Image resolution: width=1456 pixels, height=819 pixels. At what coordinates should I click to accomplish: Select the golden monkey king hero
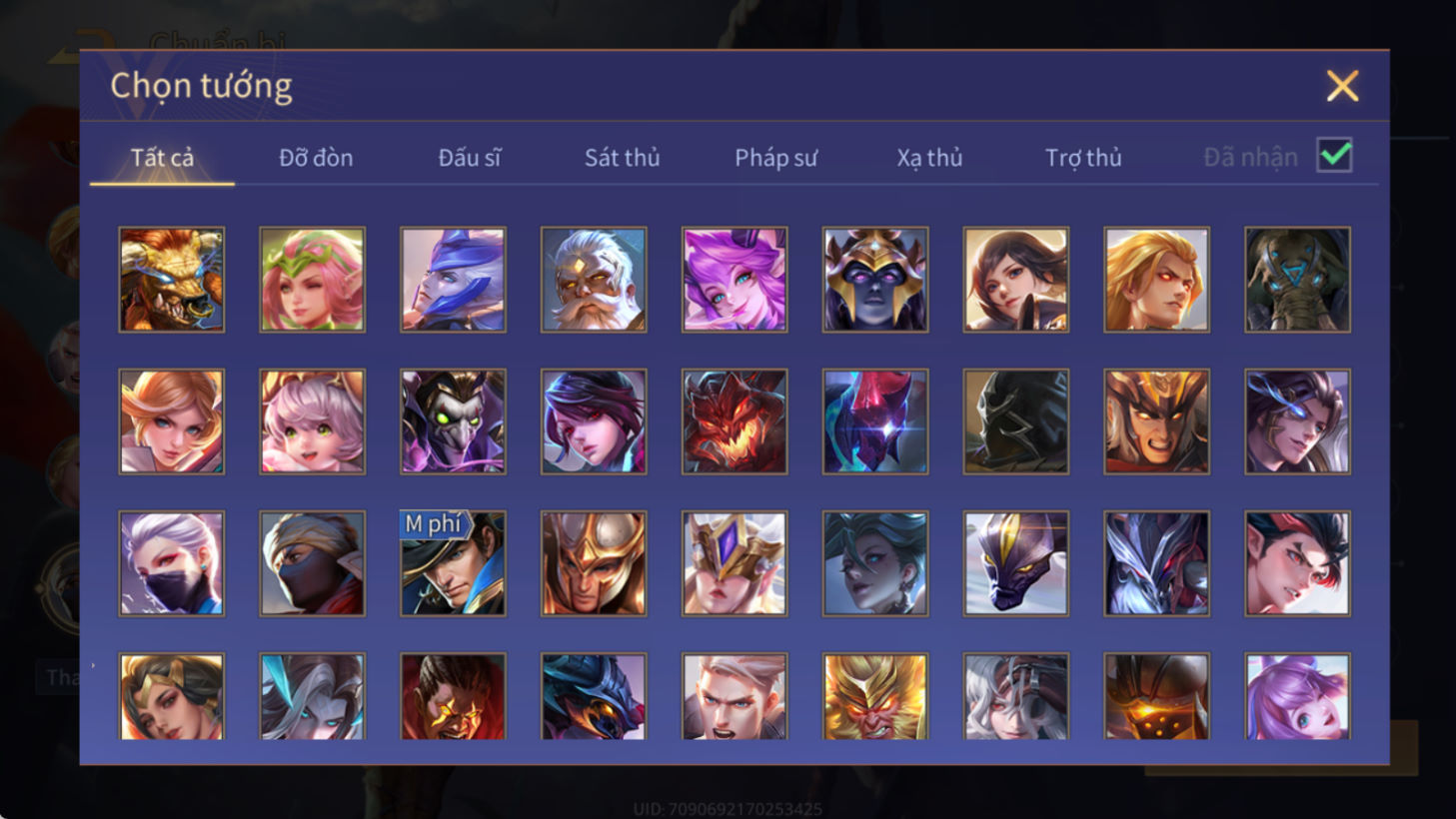[875, 697]
